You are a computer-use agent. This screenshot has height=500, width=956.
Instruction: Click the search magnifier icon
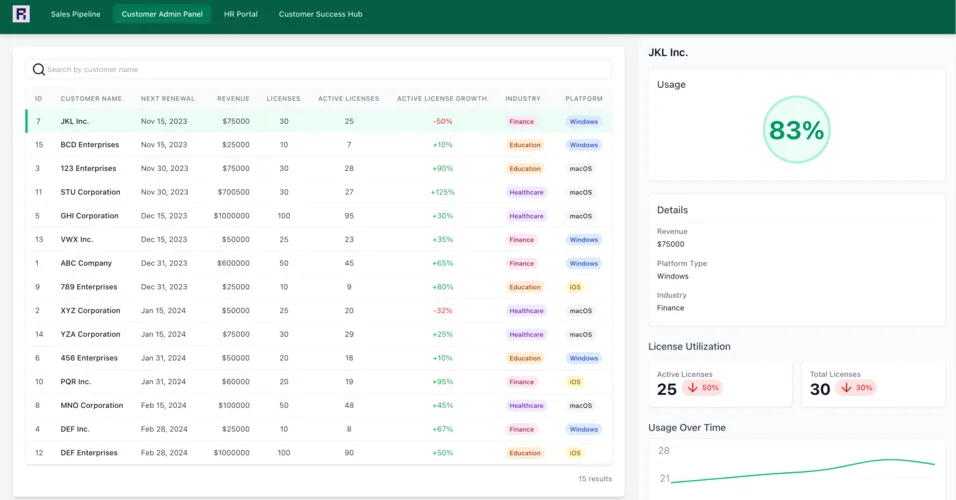(38, 70)
